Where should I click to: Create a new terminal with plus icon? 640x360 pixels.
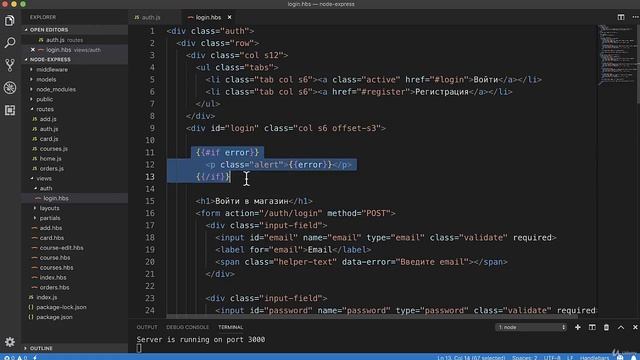(578, 327)
